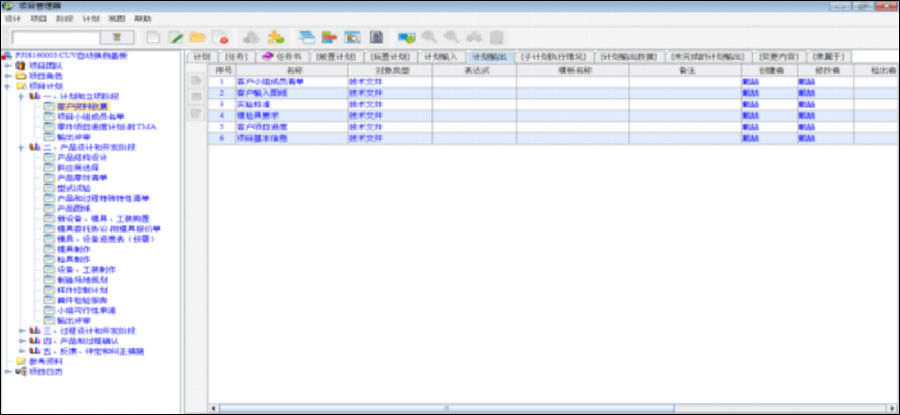Select 项目小组成员名单 in the project tree
This screenshot has height=415, width=900.
pyautogui.click(x=91, y=117)
